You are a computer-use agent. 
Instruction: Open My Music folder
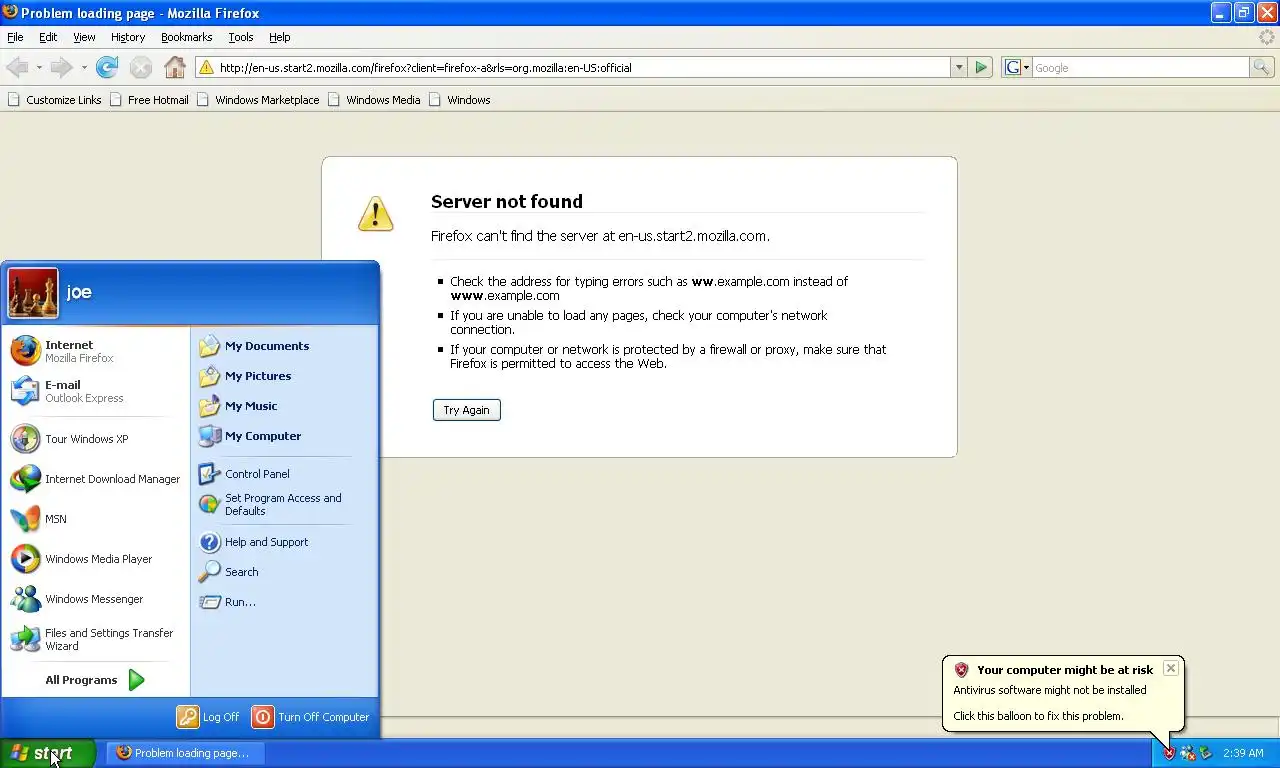(x=284, y=406)
